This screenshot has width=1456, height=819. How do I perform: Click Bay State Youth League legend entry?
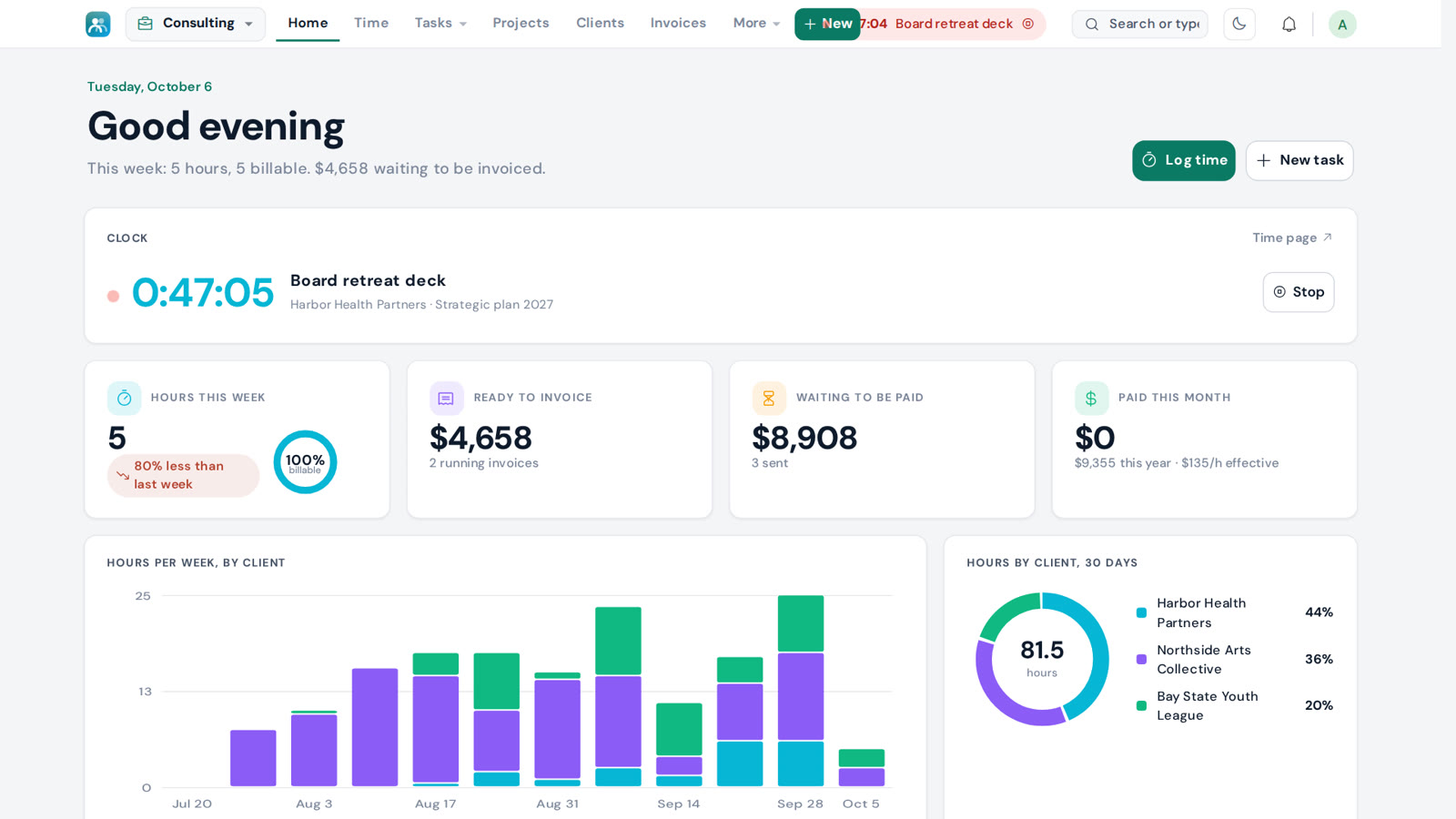[x=1235, y=705]
